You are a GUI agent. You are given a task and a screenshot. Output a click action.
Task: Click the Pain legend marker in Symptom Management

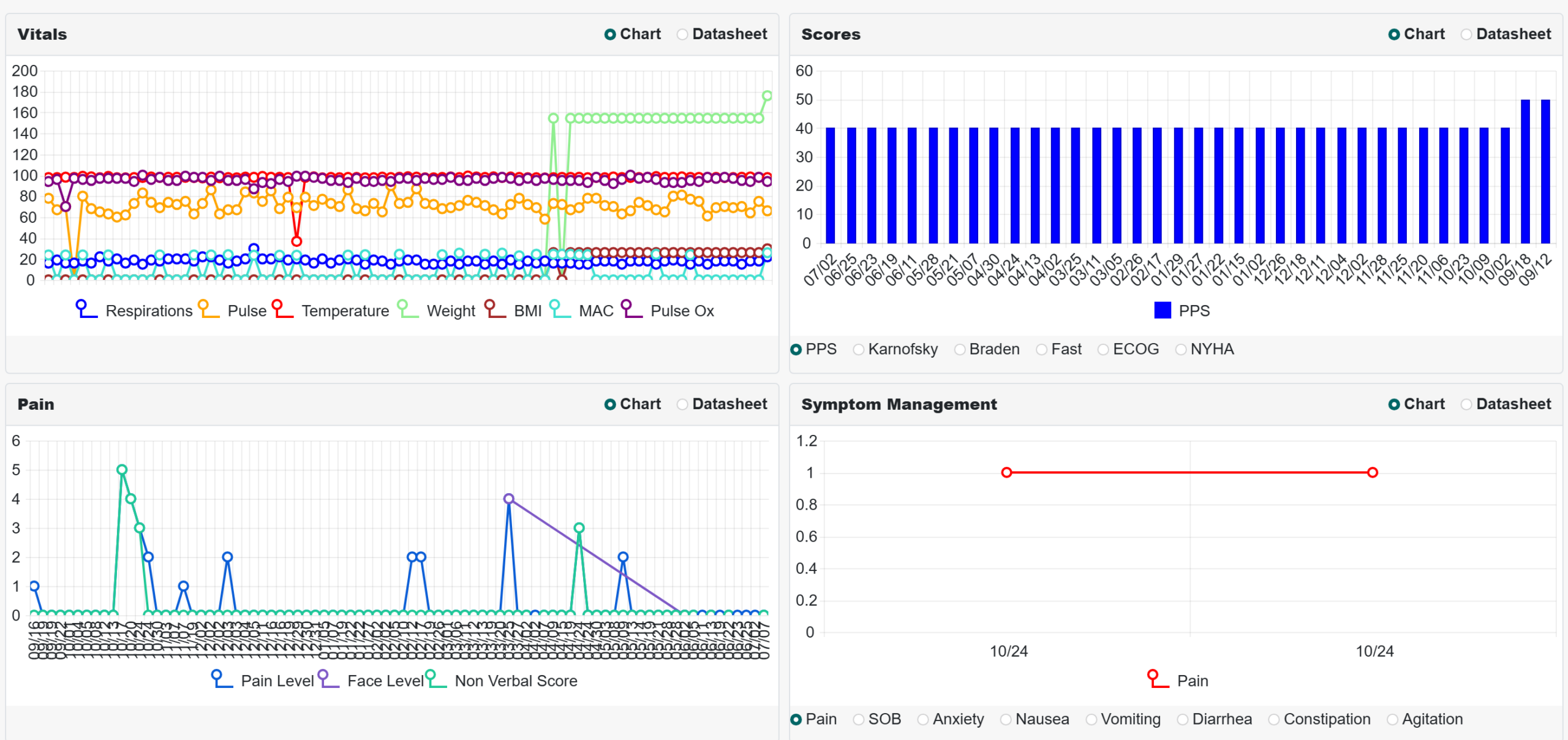pyautogui.click(x=1158, y=679)
